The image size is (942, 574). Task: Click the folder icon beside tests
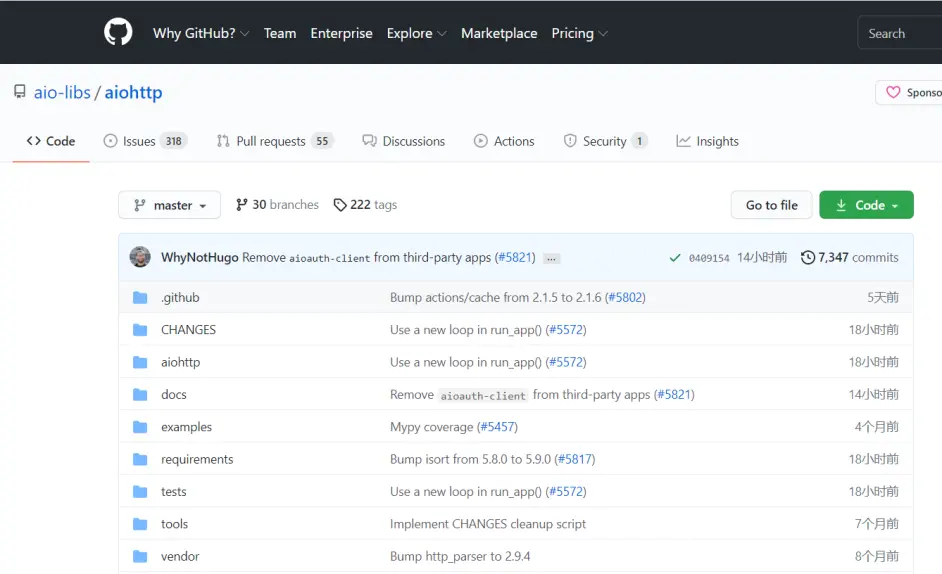pyautogui.click(x=140, y=492)
